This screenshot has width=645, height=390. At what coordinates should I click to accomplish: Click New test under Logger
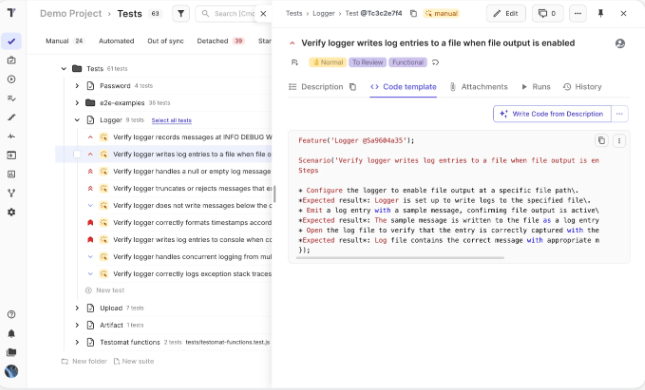coord(104,290)
